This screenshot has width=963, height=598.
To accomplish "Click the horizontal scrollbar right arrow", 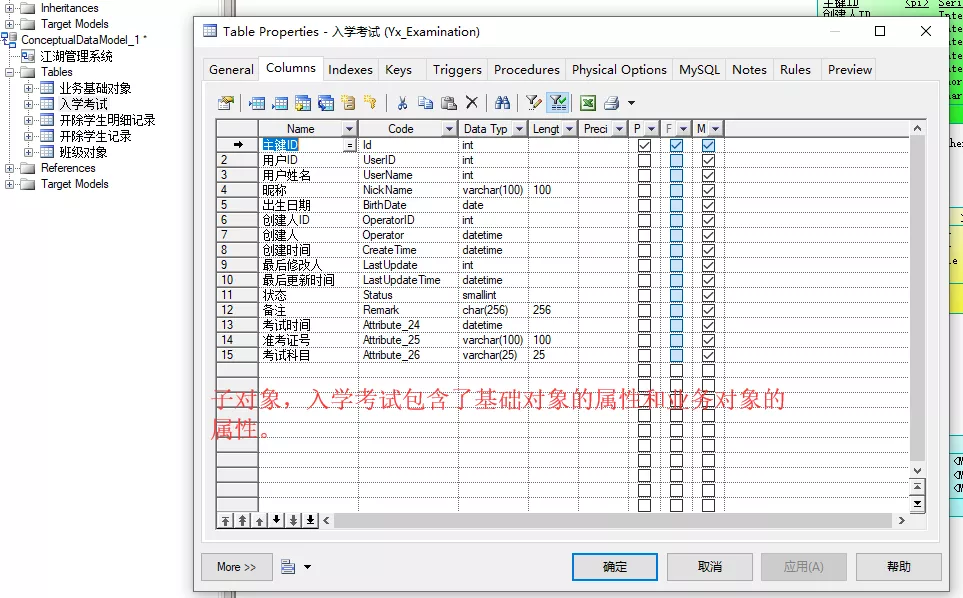I will coord(901,521).
